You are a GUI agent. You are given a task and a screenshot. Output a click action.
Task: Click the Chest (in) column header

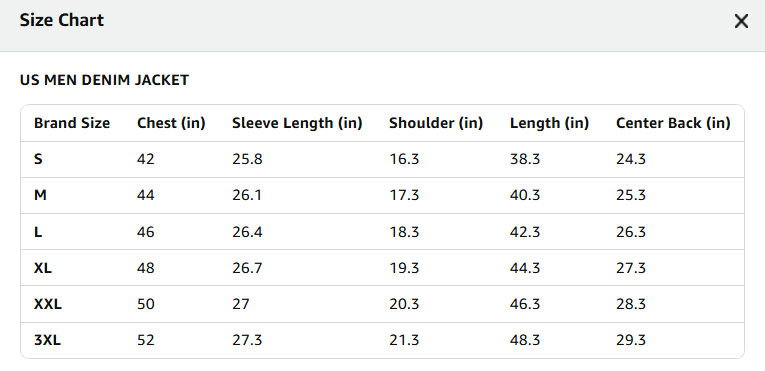171,123
